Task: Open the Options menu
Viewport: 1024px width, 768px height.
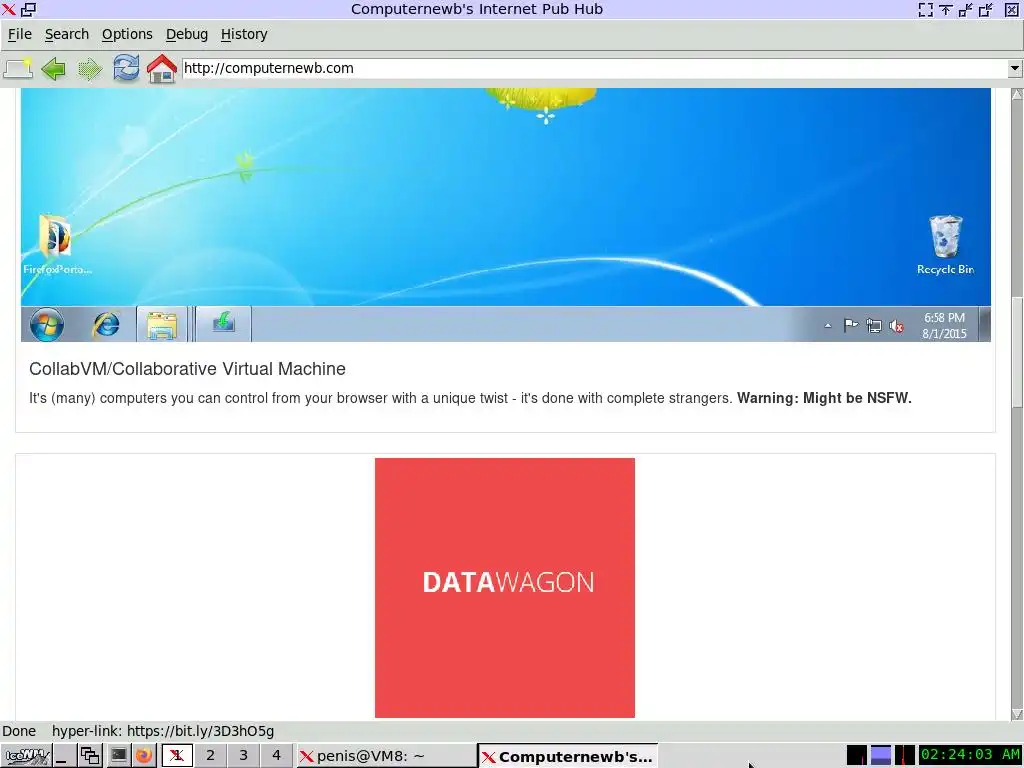Action: (x=127, y=34)
